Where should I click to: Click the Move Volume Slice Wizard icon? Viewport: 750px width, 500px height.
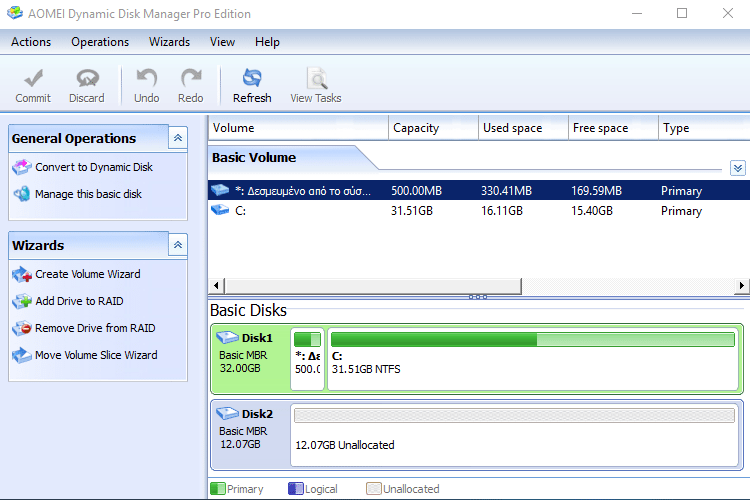coord(22,355)
